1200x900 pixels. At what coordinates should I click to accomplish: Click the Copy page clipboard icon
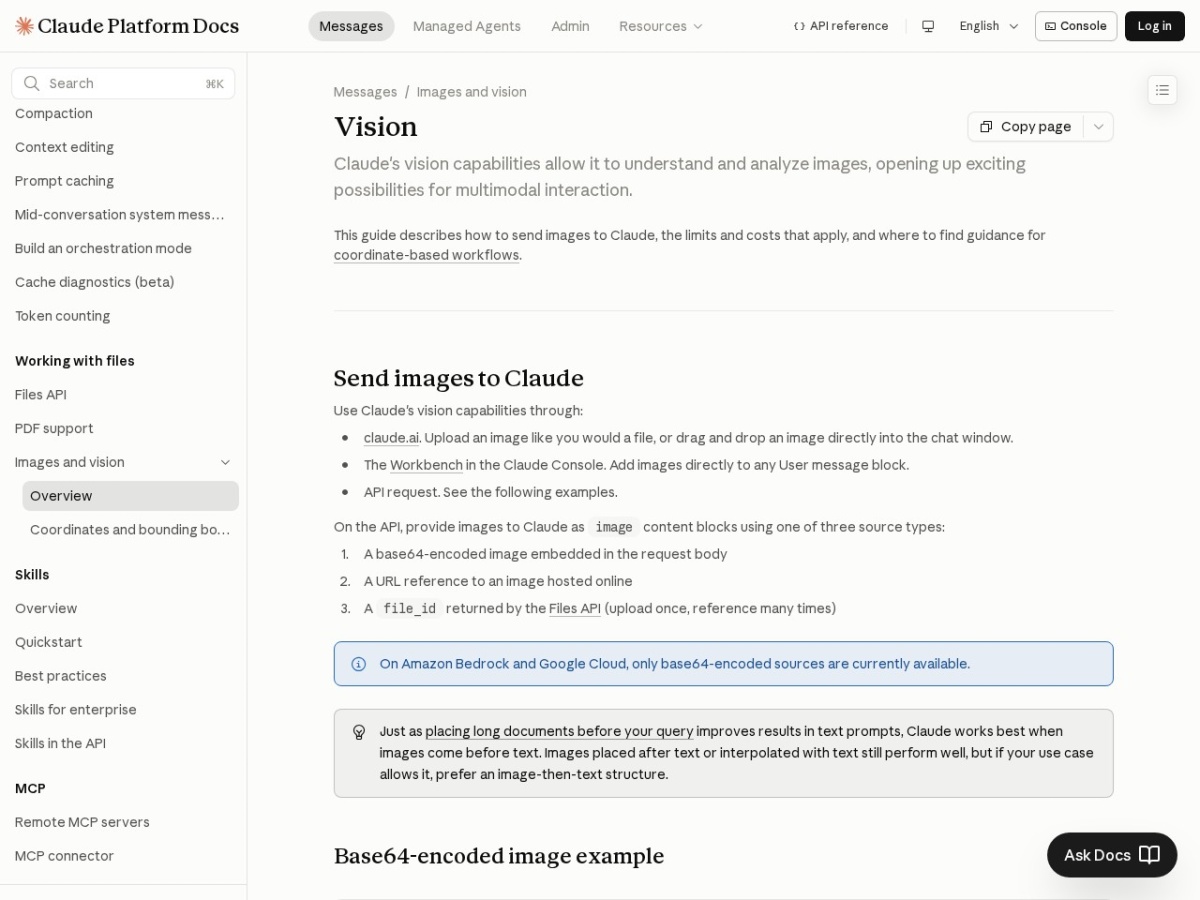986,127
